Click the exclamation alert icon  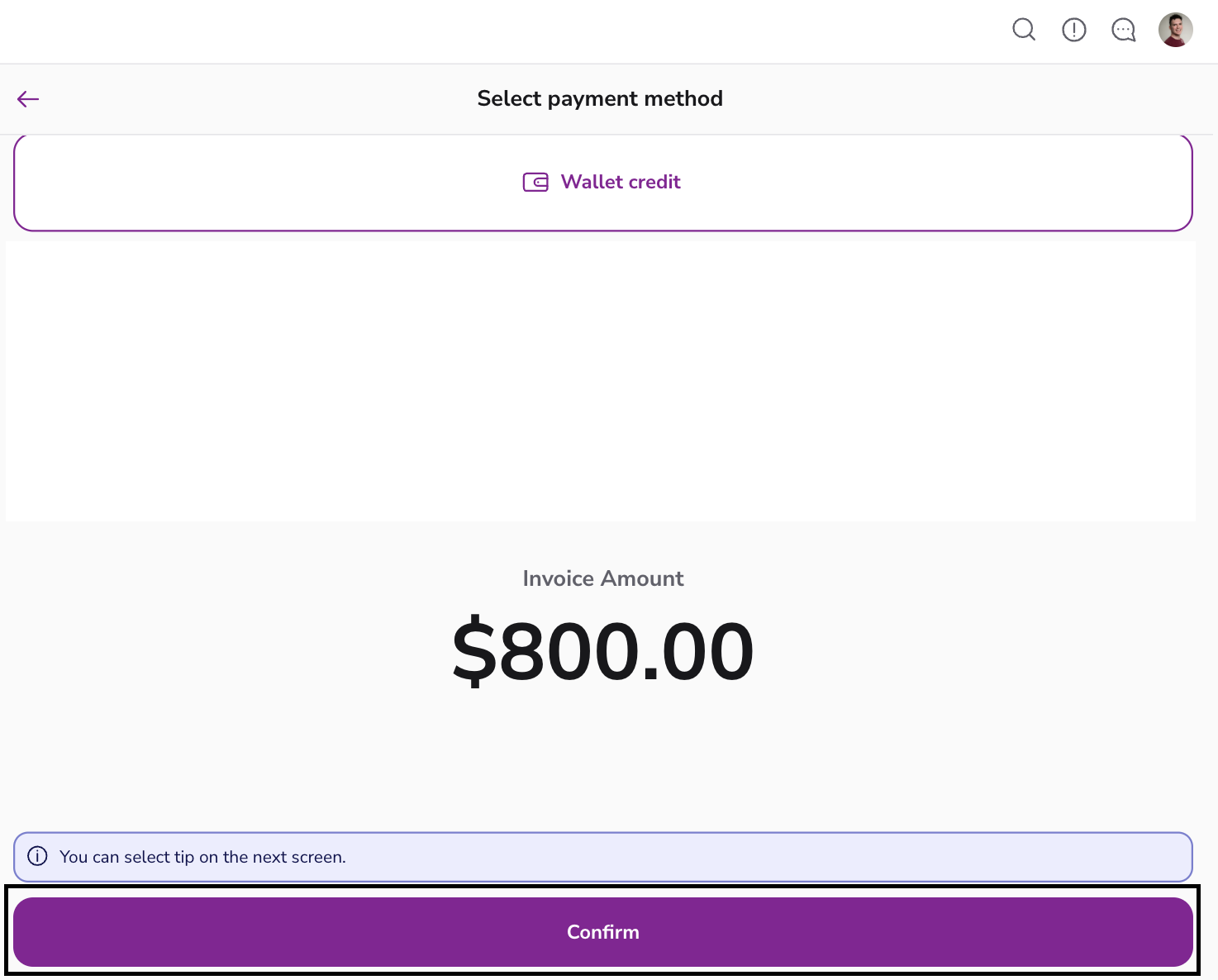click(x=1073, y=31)
